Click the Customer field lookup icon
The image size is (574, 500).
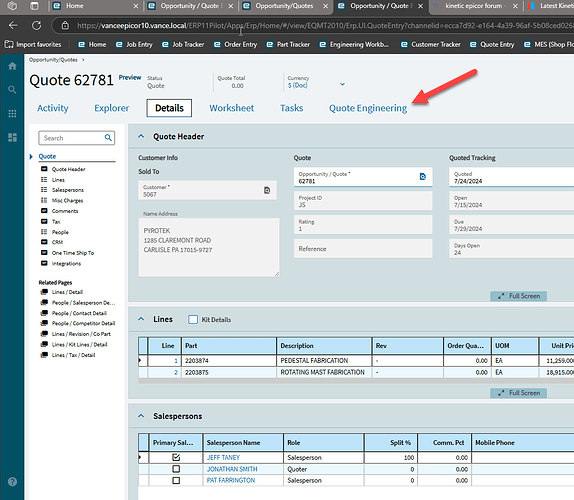click(x=267, y=190)
